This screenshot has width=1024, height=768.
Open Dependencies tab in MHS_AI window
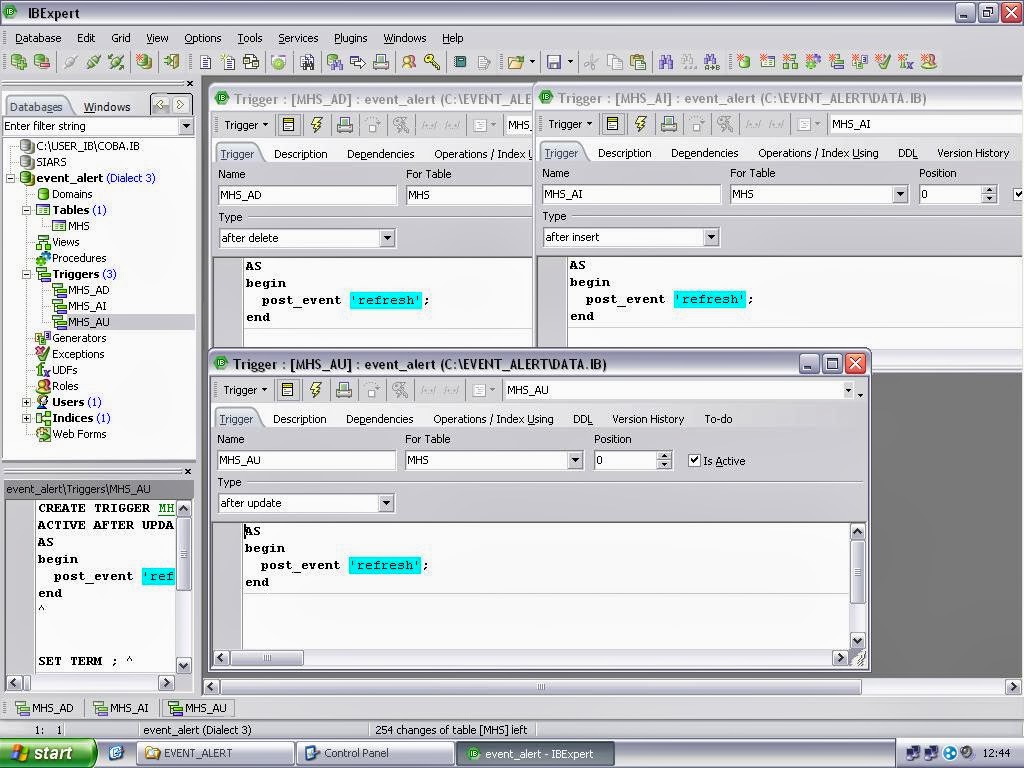[705, 153]
